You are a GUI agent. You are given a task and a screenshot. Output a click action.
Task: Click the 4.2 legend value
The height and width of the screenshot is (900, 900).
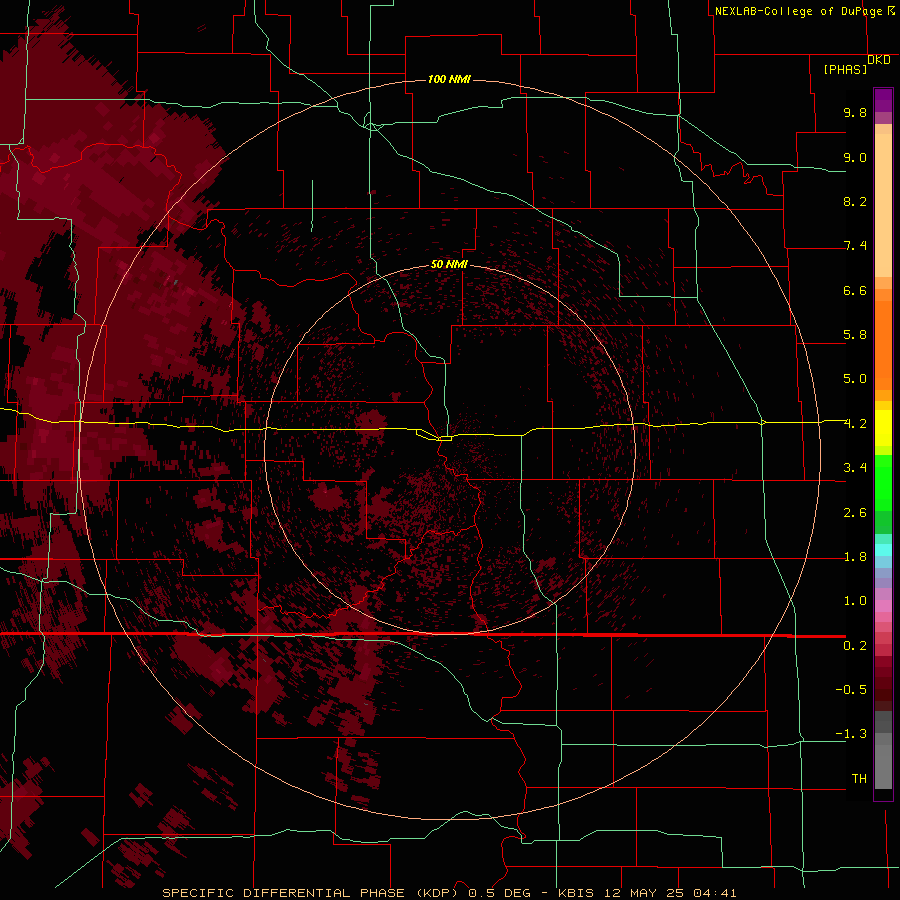[855, 424]
